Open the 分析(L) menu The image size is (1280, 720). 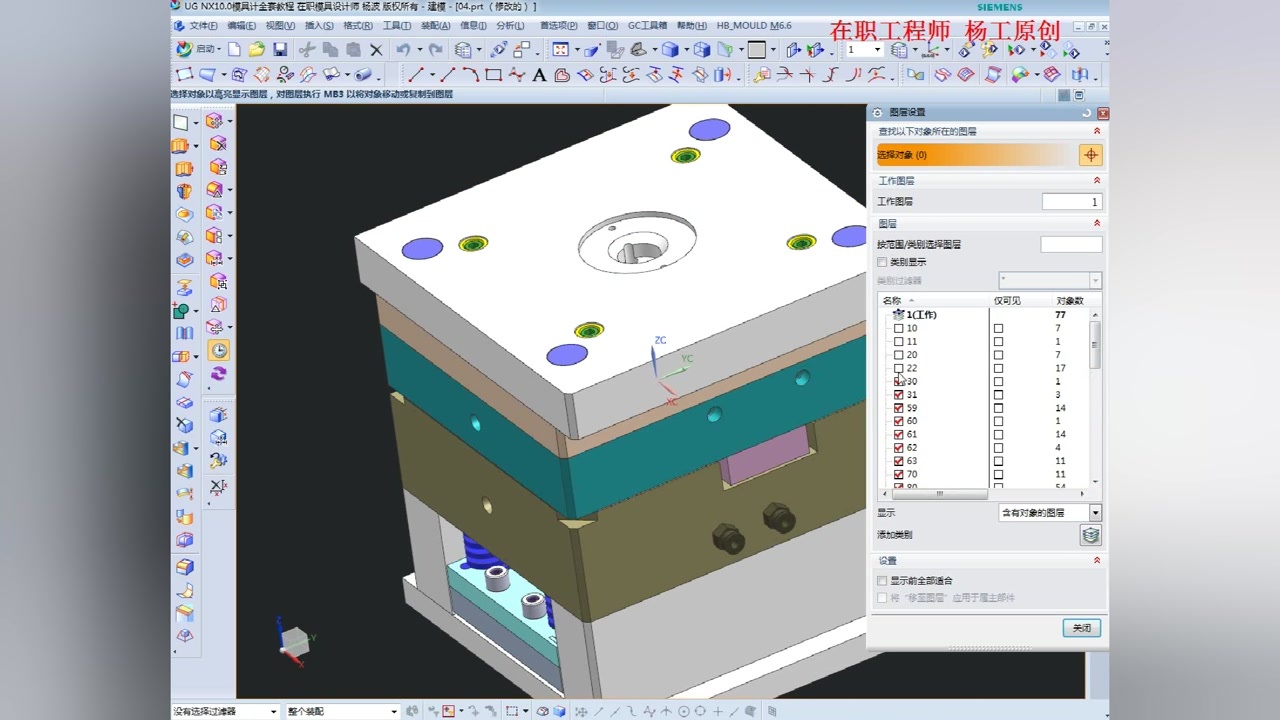coord(510,25)
